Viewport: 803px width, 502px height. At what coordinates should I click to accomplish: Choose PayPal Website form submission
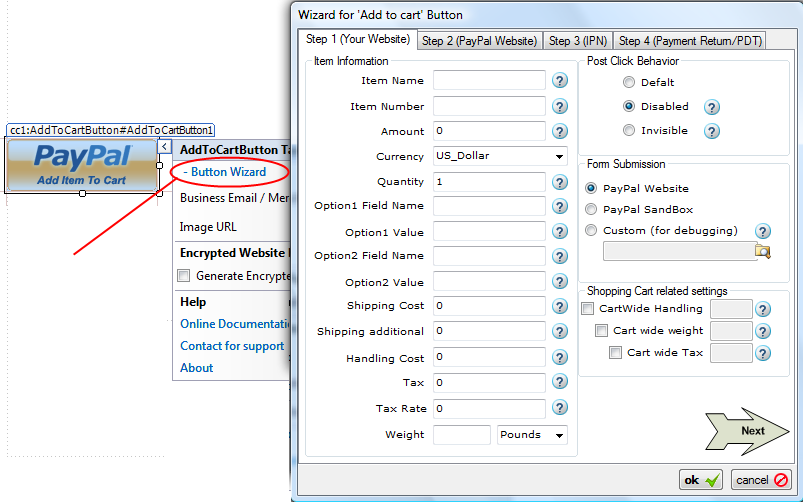pos(591,188)
